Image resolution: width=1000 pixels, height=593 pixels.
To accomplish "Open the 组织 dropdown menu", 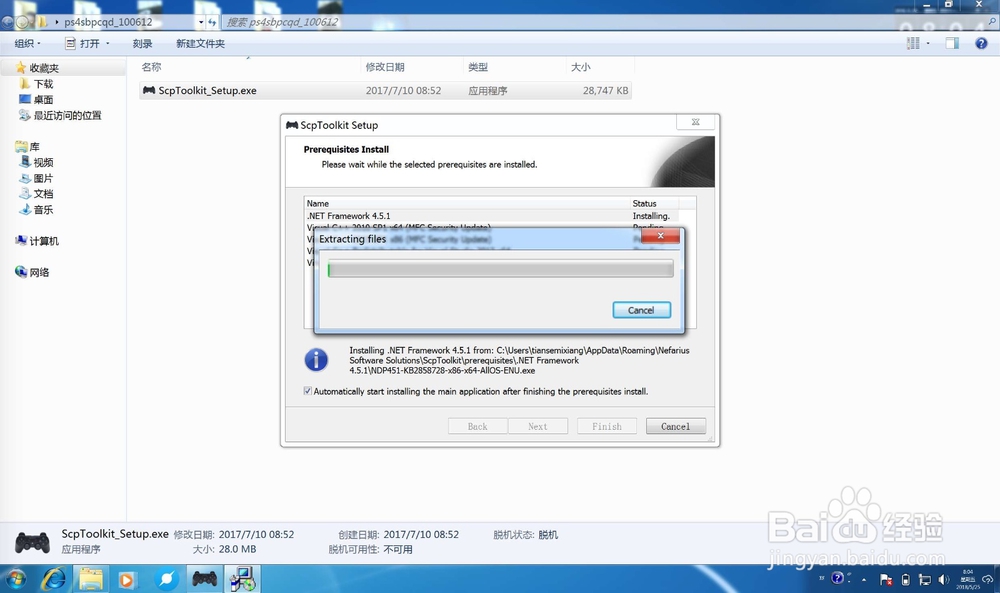I will (27, 43).
